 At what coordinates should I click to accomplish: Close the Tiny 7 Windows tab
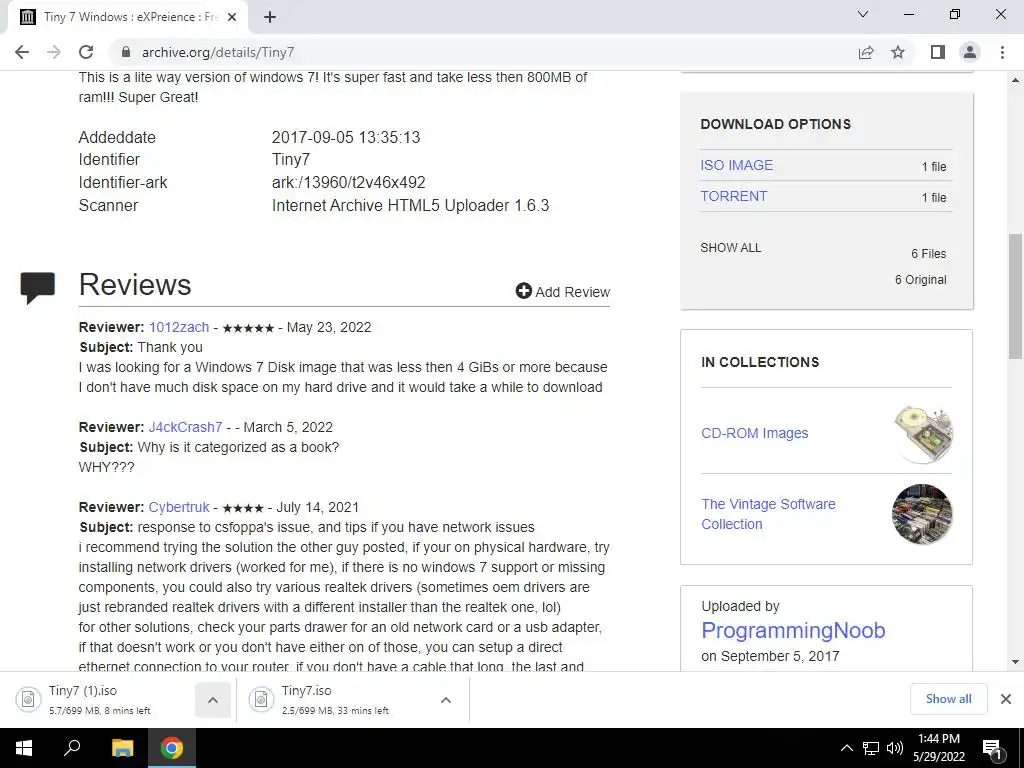coord(232,17)
